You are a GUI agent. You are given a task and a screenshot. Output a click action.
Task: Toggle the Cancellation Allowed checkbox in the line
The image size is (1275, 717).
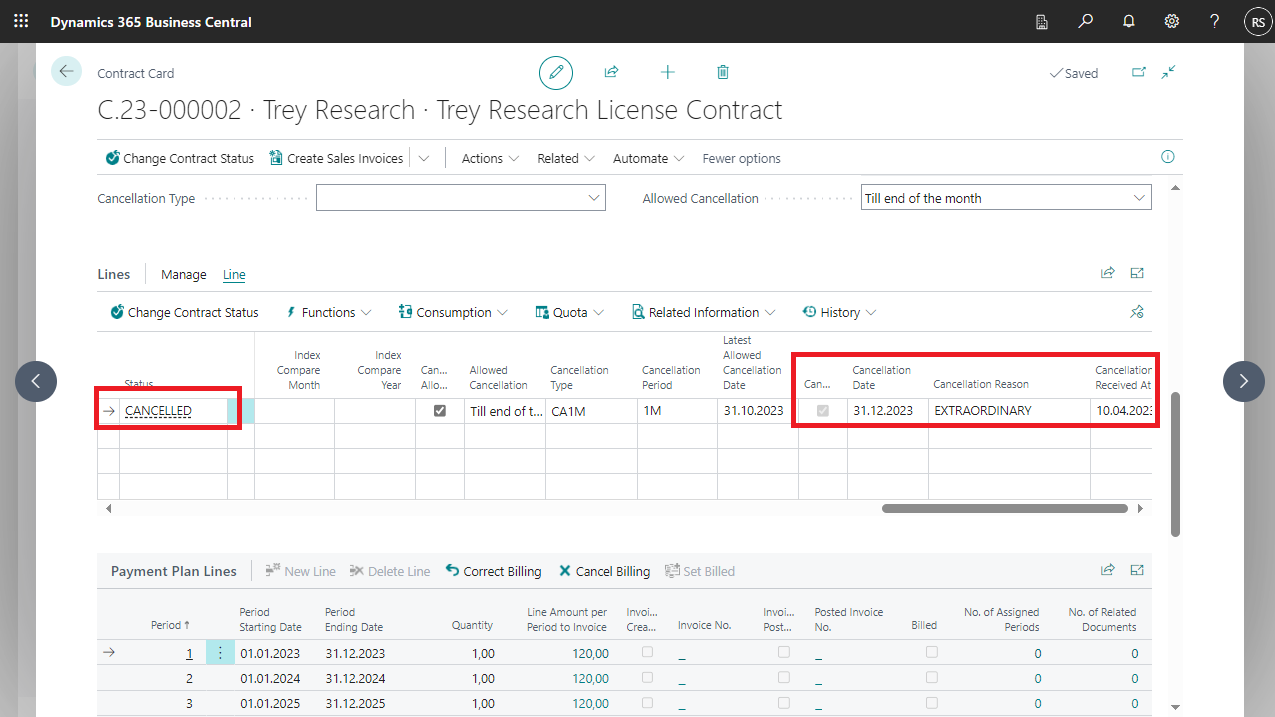439,410
